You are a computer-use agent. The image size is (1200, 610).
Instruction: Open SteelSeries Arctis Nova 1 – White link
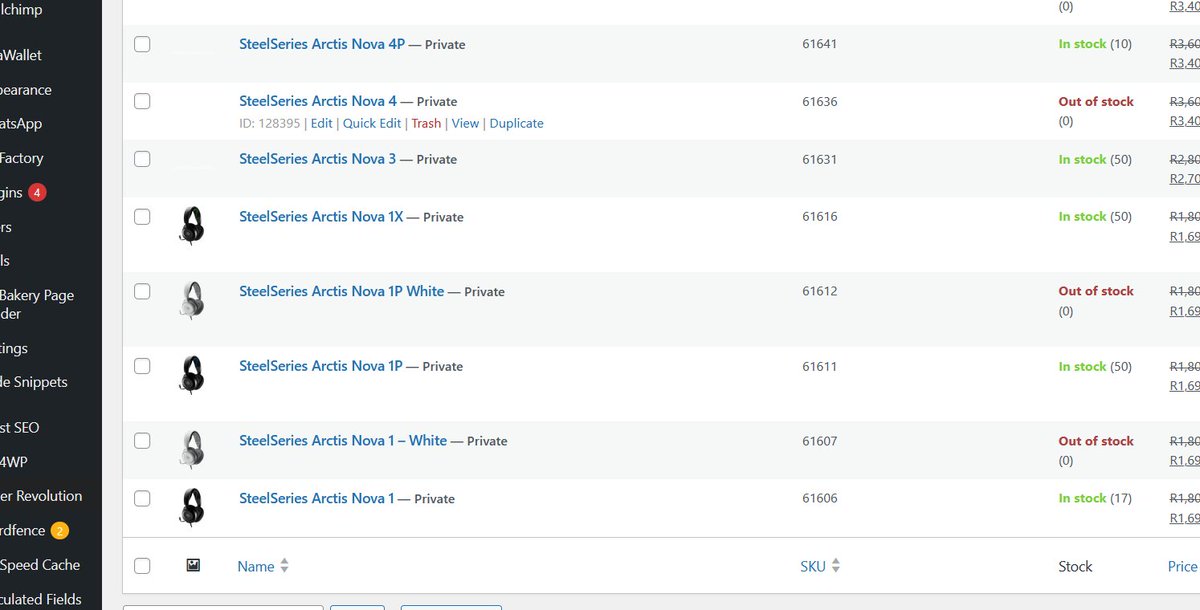click(x=343, y=440)
